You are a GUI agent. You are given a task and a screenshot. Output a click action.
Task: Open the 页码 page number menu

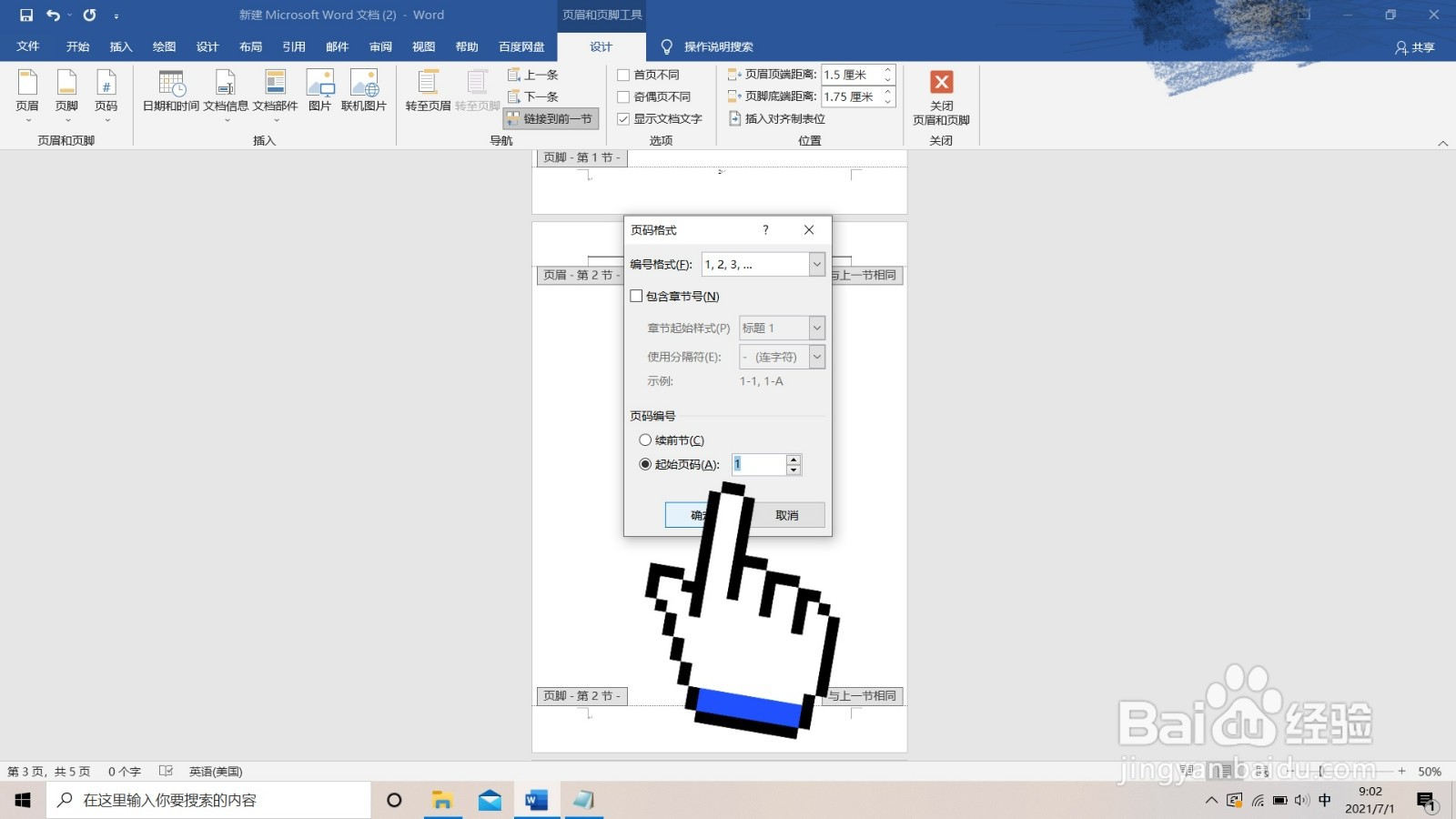[106, 96]
